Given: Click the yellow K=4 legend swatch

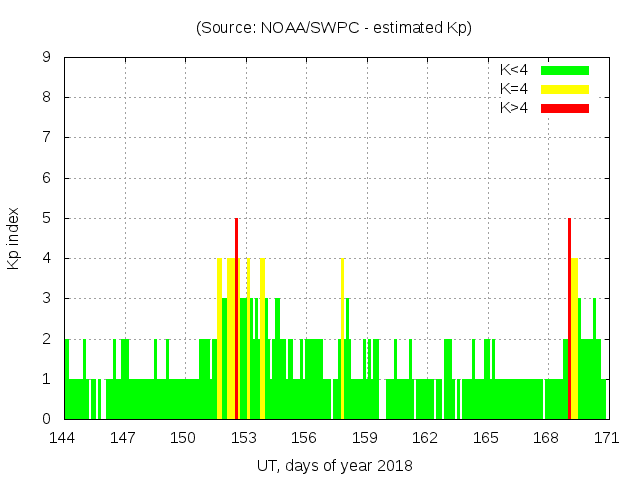Looking at the screenshot, I should pos(565,89).
